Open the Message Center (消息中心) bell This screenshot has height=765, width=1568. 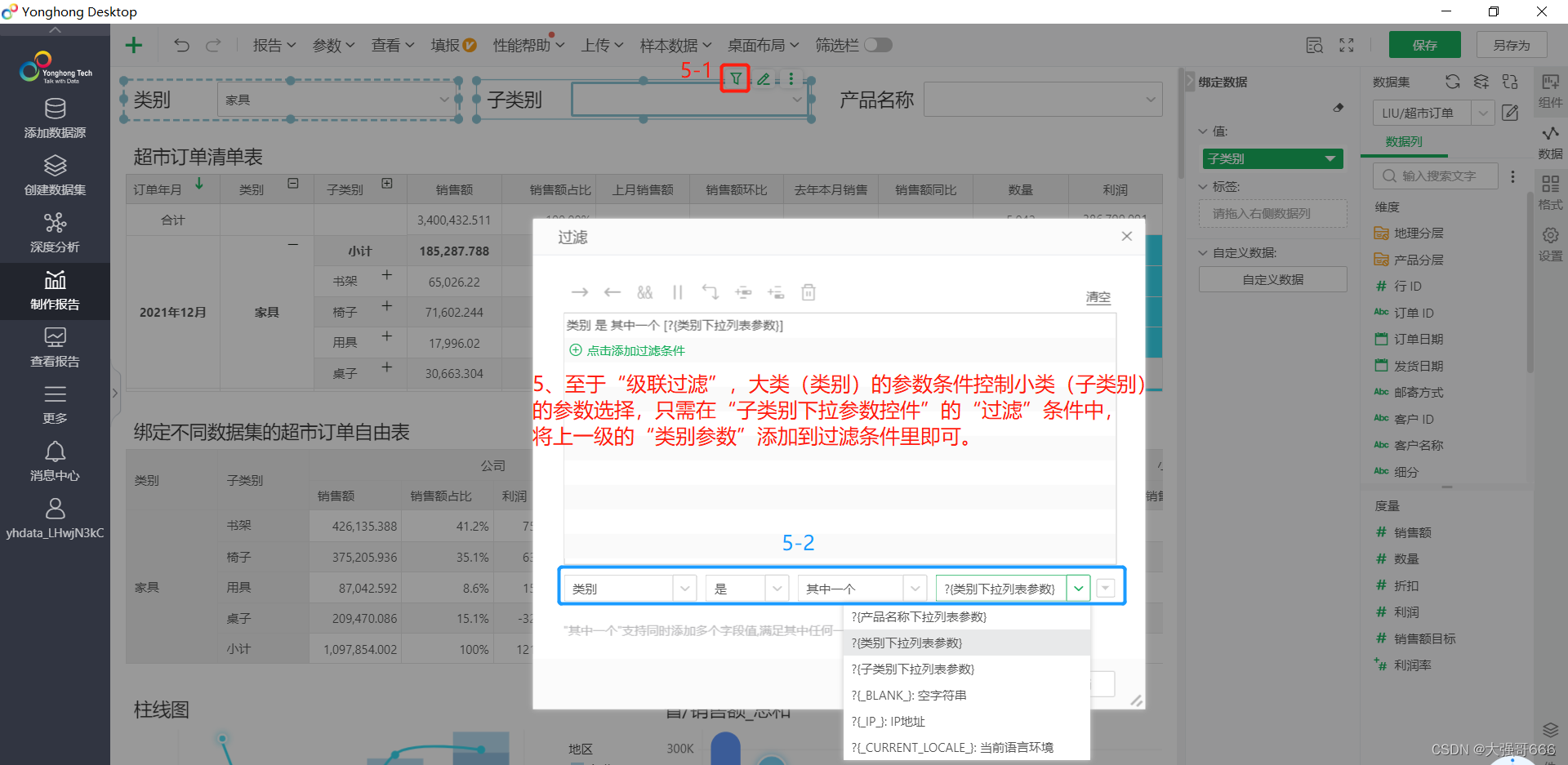[x=55, y=462]
